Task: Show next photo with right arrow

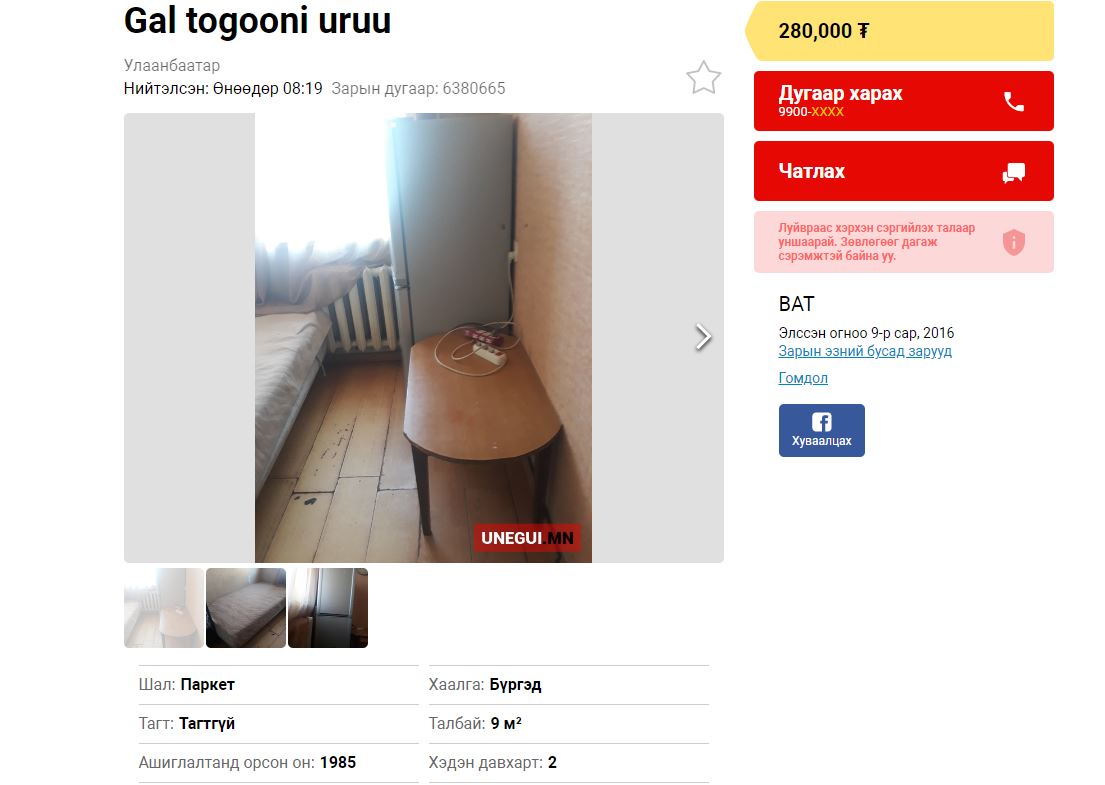Action: coord(703,337)
